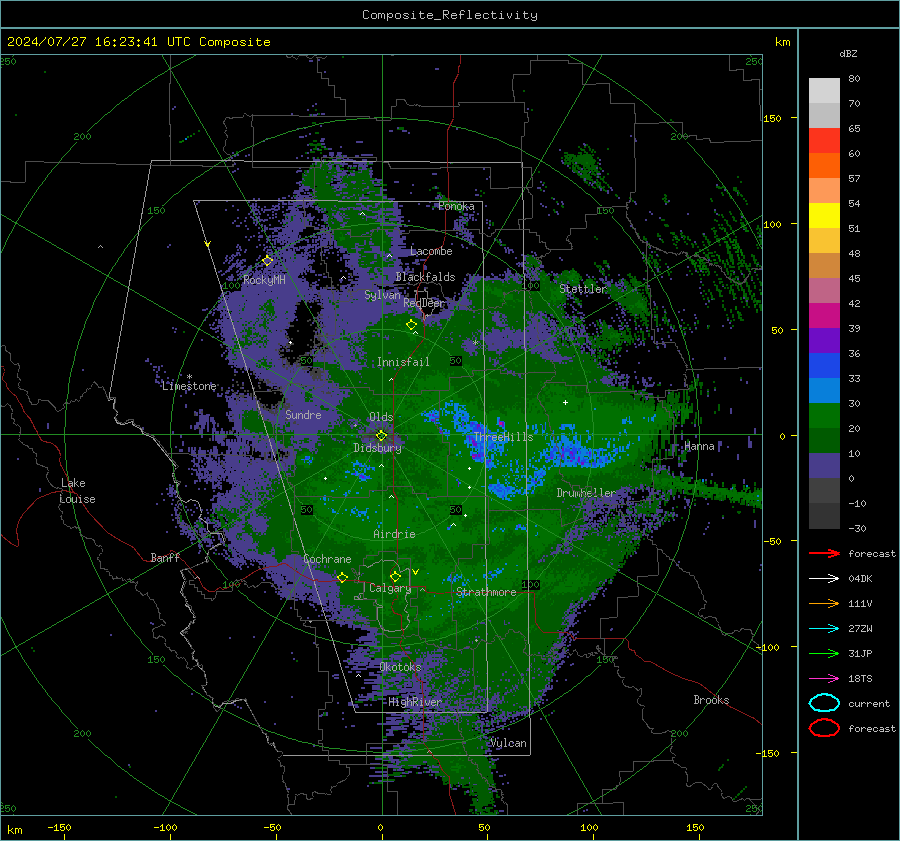Click the Ponoka city label
The image size is (900, 841).
[456, 206]
